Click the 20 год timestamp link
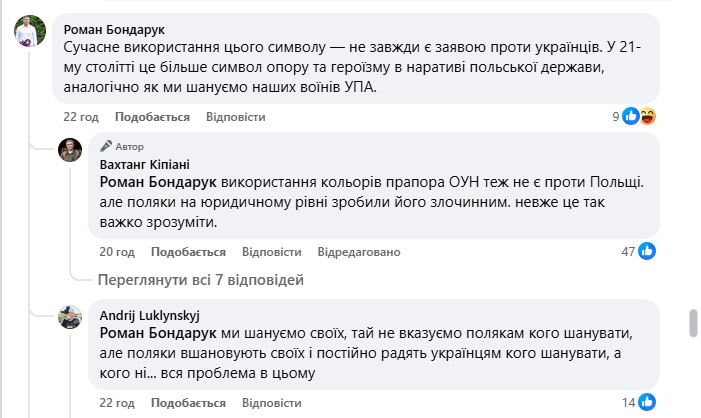The image size is (701, 418). coord(117,251)
